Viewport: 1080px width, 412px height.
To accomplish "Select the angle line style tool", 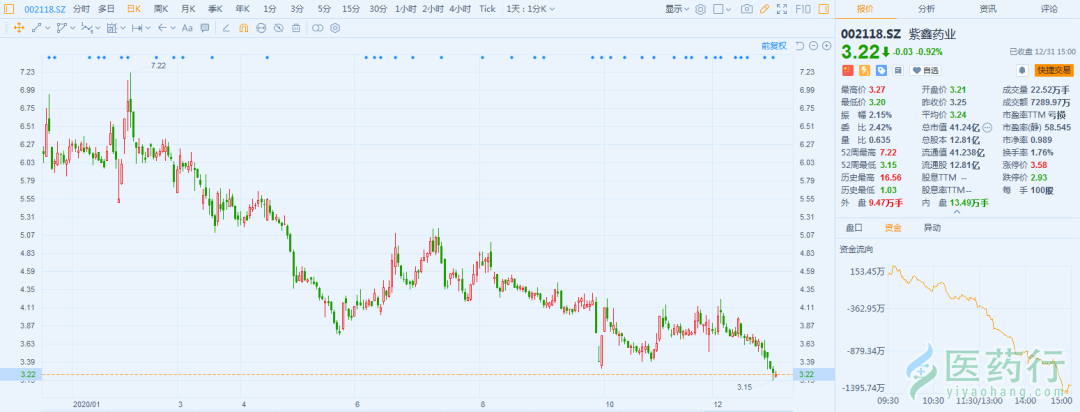I will (x=227, y=28).
